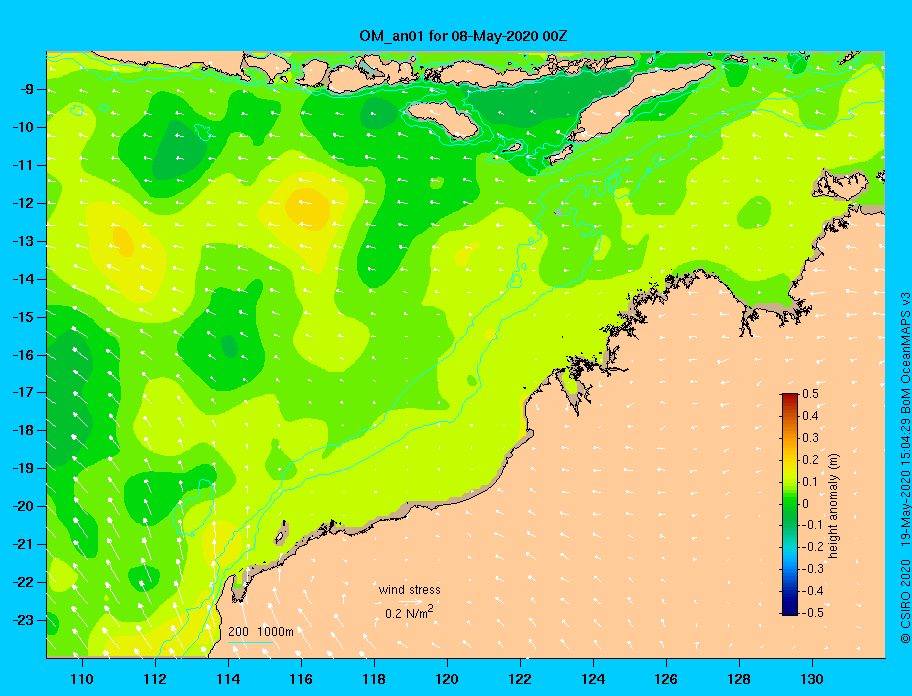Click the orange high anomaly peak near 116E 12S
The width and height of the screenshot is (912, 696).
[x=308, y=208]
